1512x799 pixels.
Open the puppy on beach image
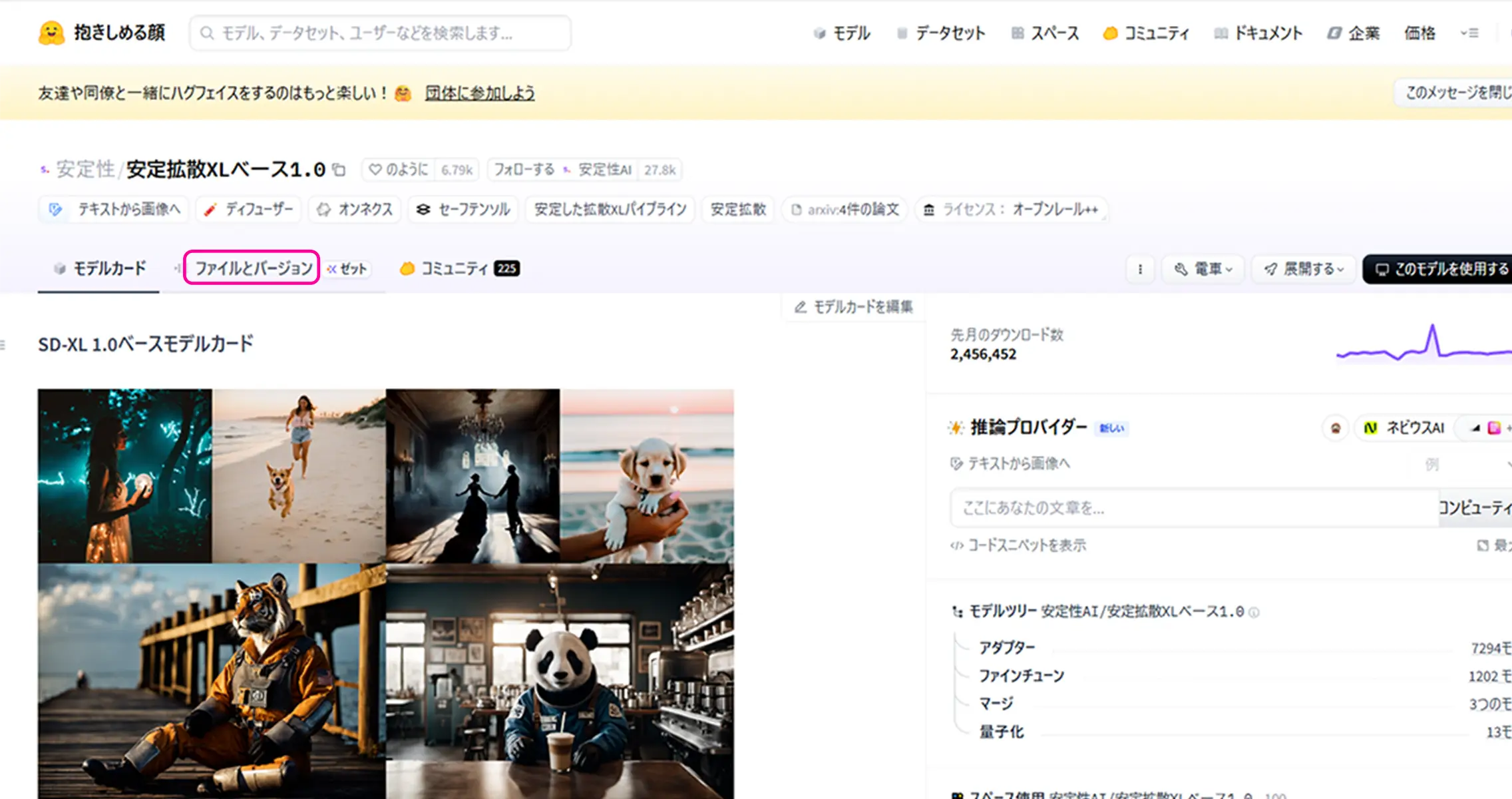647,476
